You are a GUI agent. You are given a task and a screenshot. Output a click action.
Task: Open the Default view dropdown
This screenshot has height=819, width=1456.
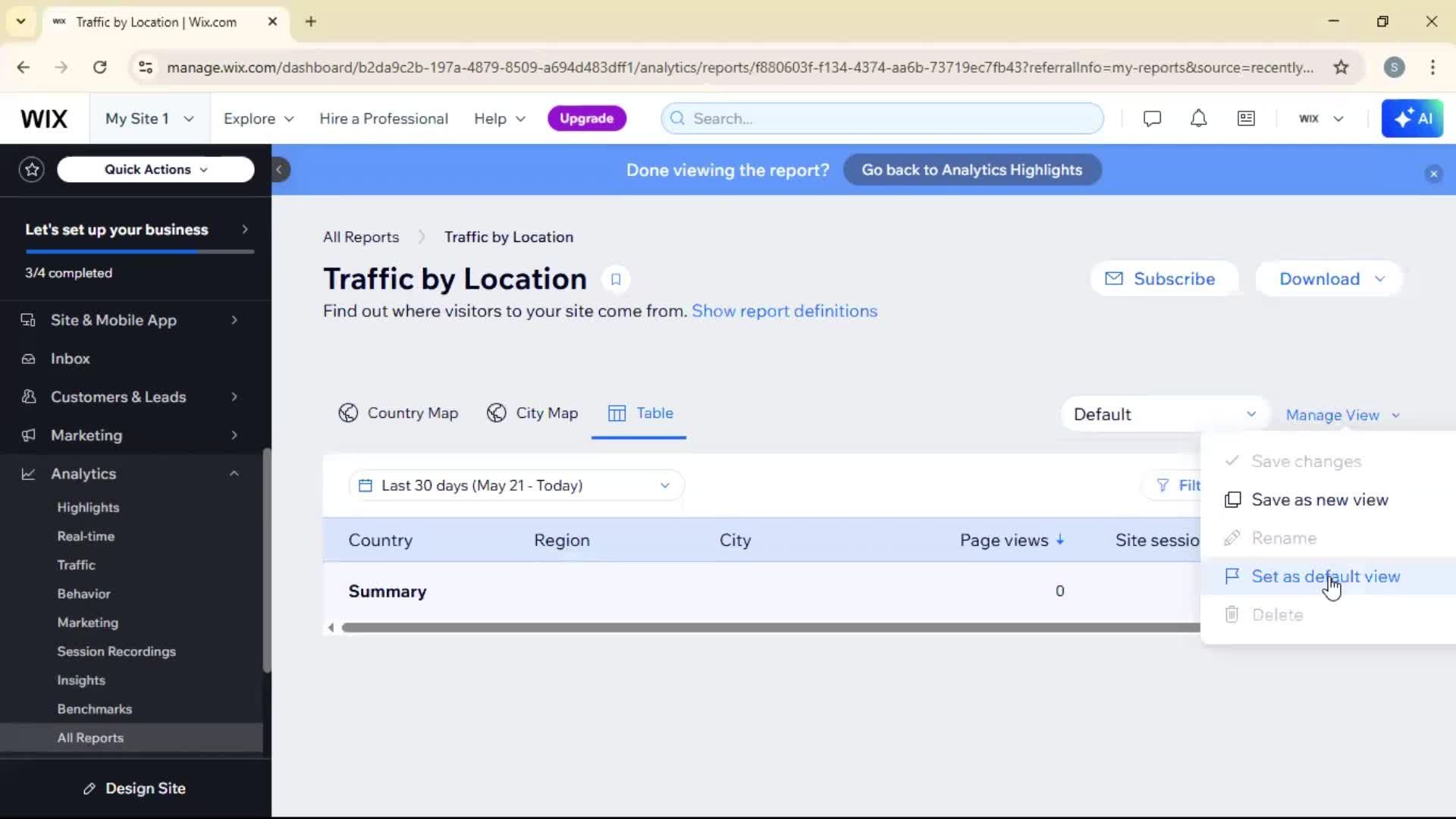coord(1164,414)
